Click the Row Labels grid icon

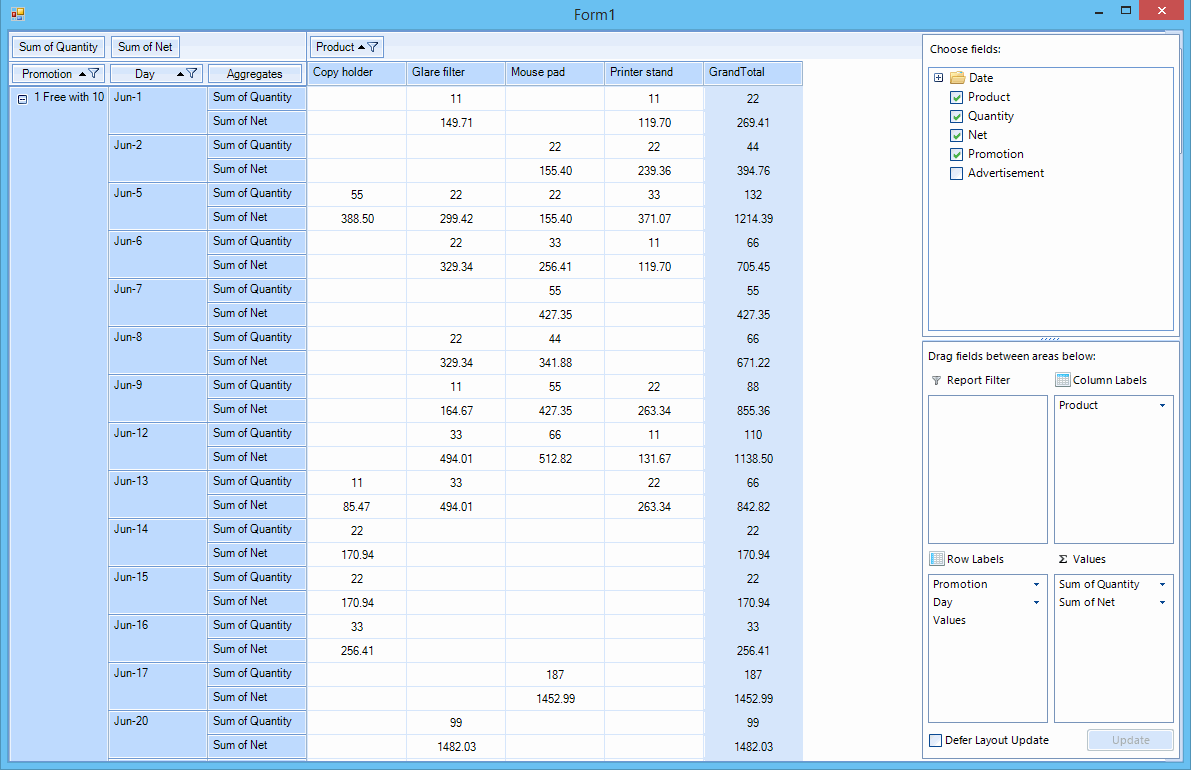coord(937,559)
